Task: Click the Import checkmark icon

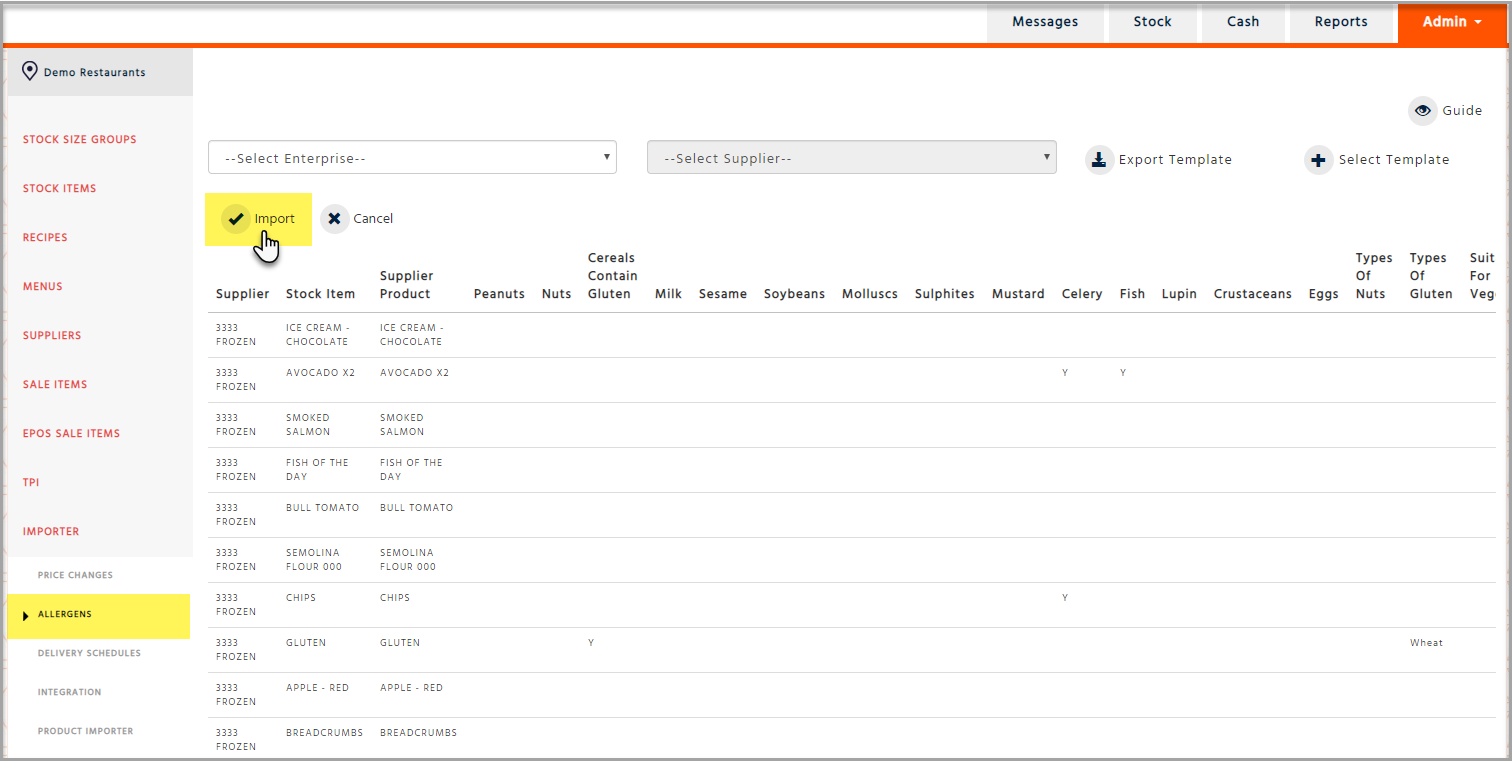Action: 236,219
